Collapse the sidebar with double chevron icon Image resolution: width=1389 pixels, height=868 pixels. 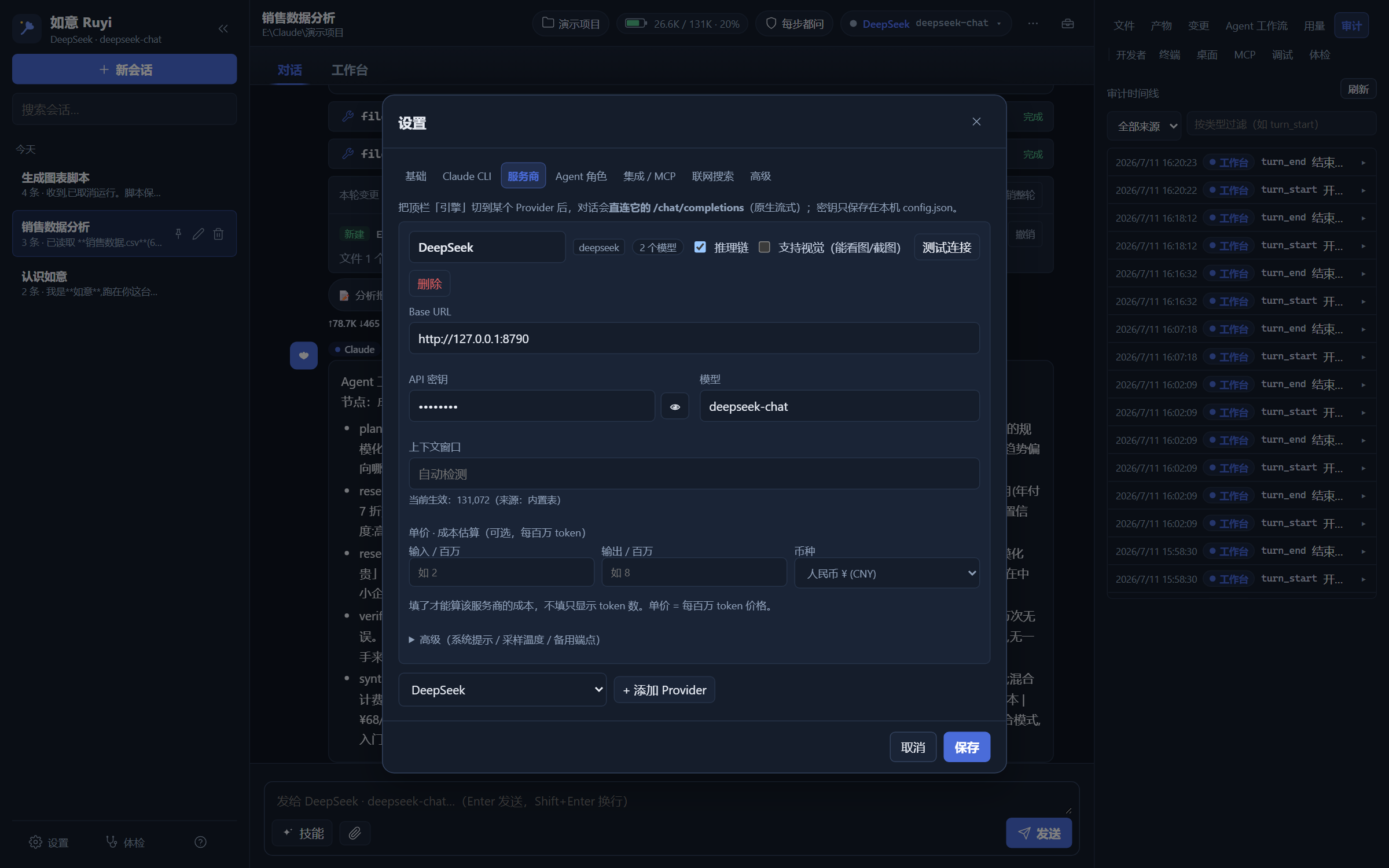[x=223, y=28]
